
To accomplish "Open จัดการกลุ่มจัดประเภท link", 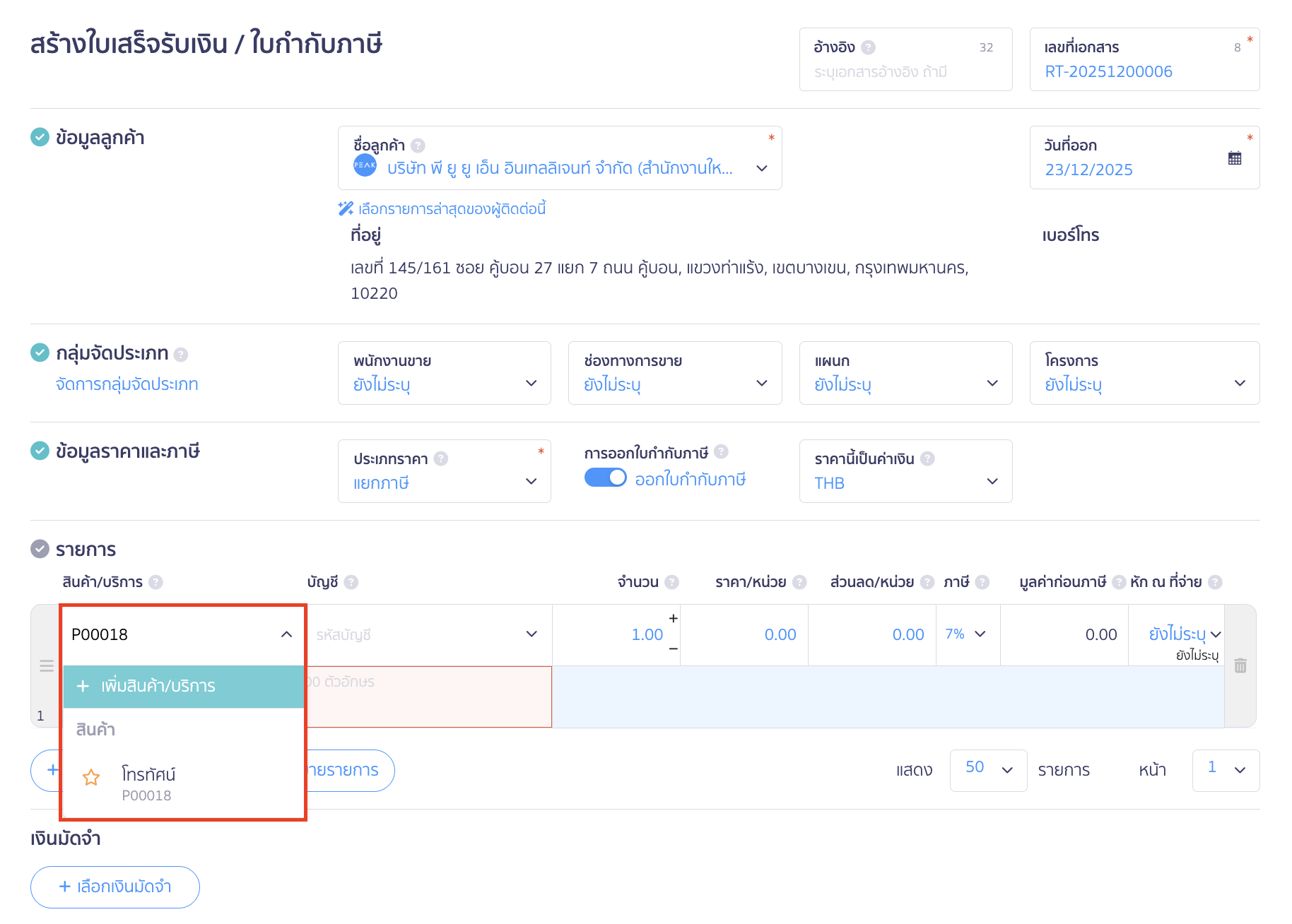I will [127, 384].
